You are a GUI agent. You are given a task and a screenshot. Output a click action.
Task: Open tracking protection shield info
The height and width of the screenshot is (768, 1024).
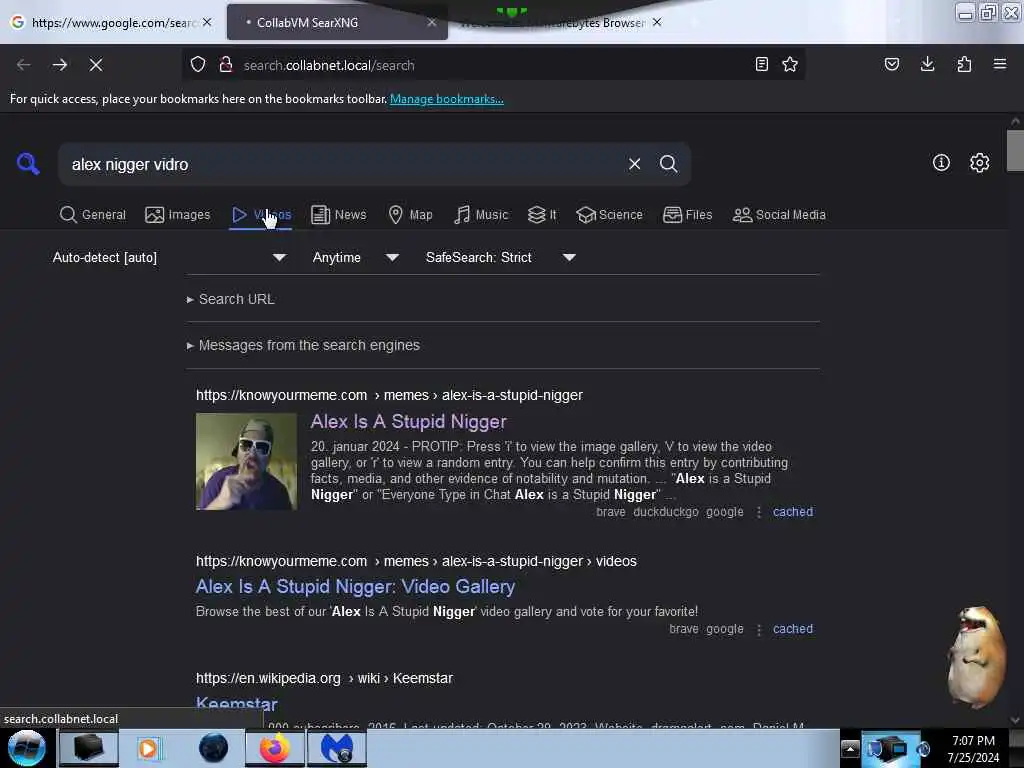[198, 65]
